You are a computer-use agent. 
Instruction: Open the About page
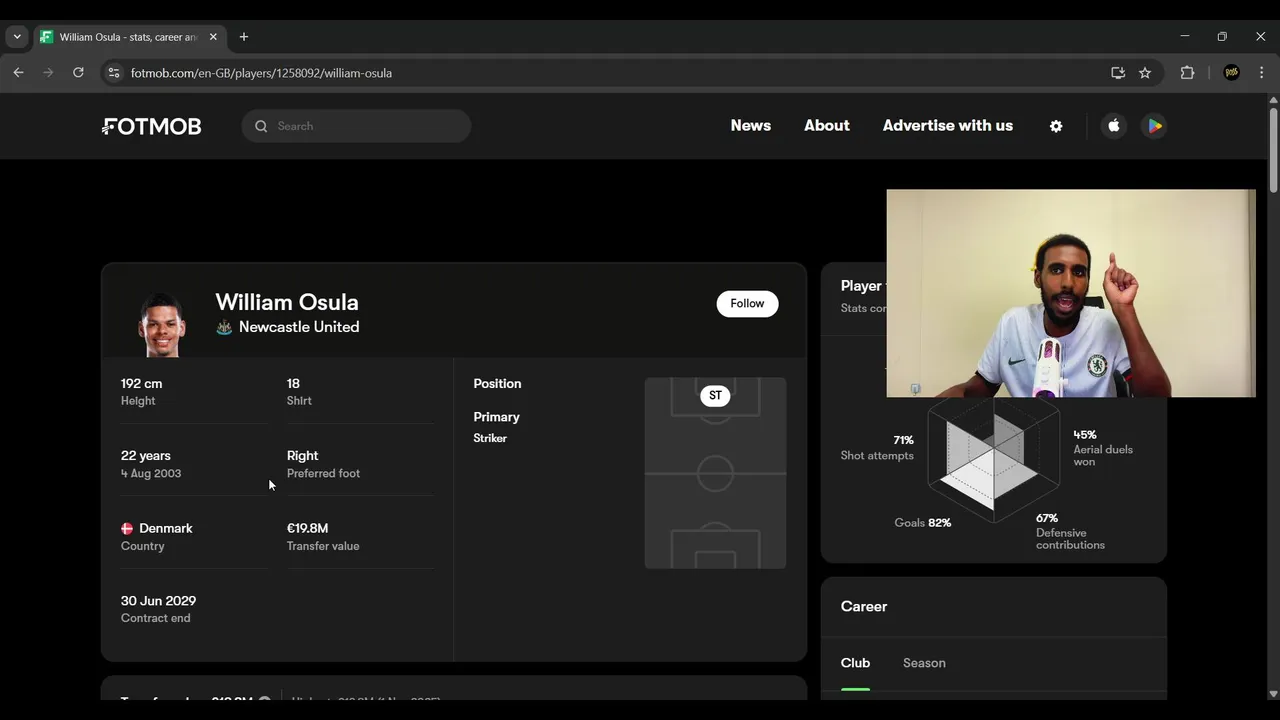827,126
